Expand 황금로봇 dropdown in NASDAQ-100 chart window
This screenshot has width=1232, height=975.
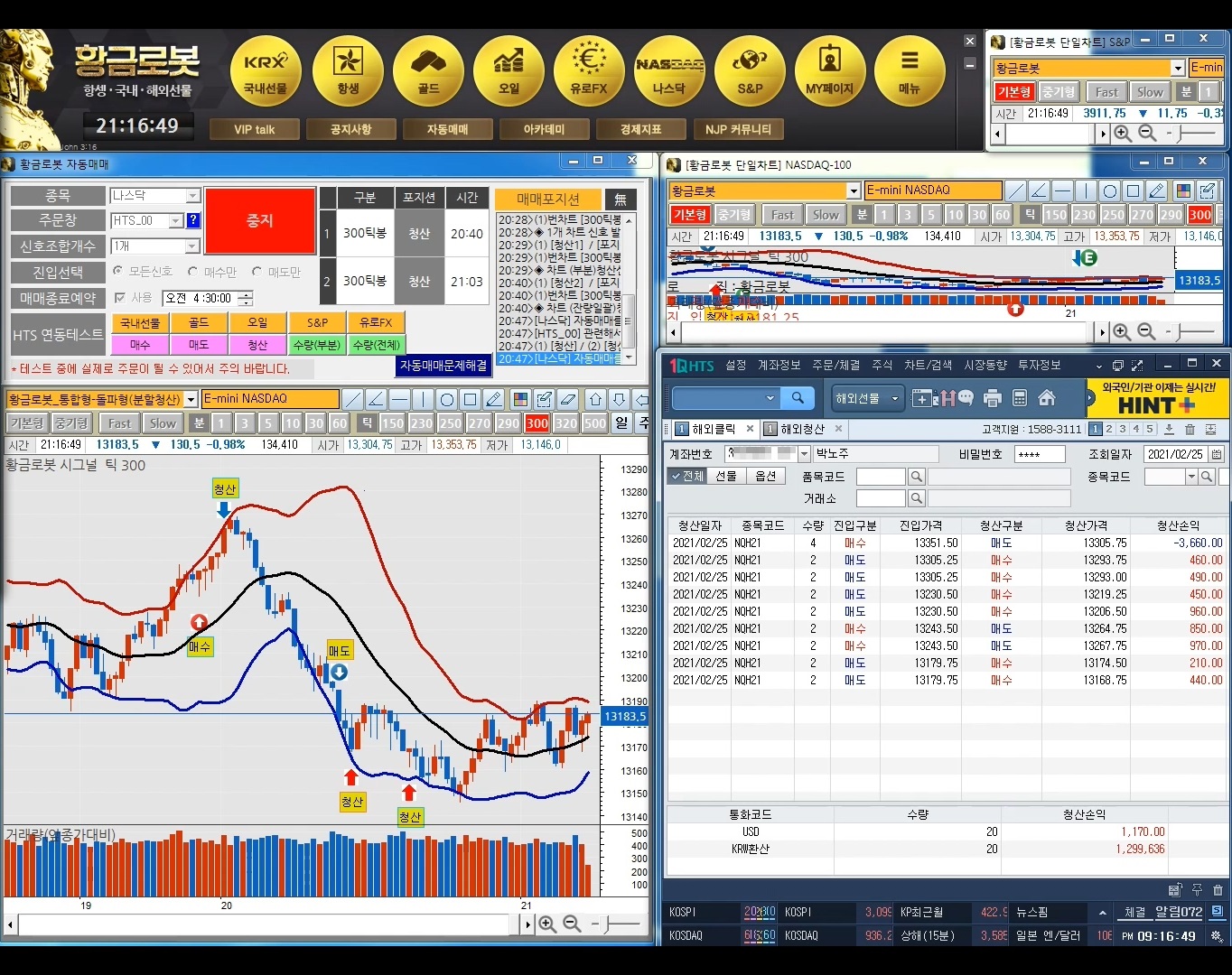pyautogui.click(x=854, y=190)
